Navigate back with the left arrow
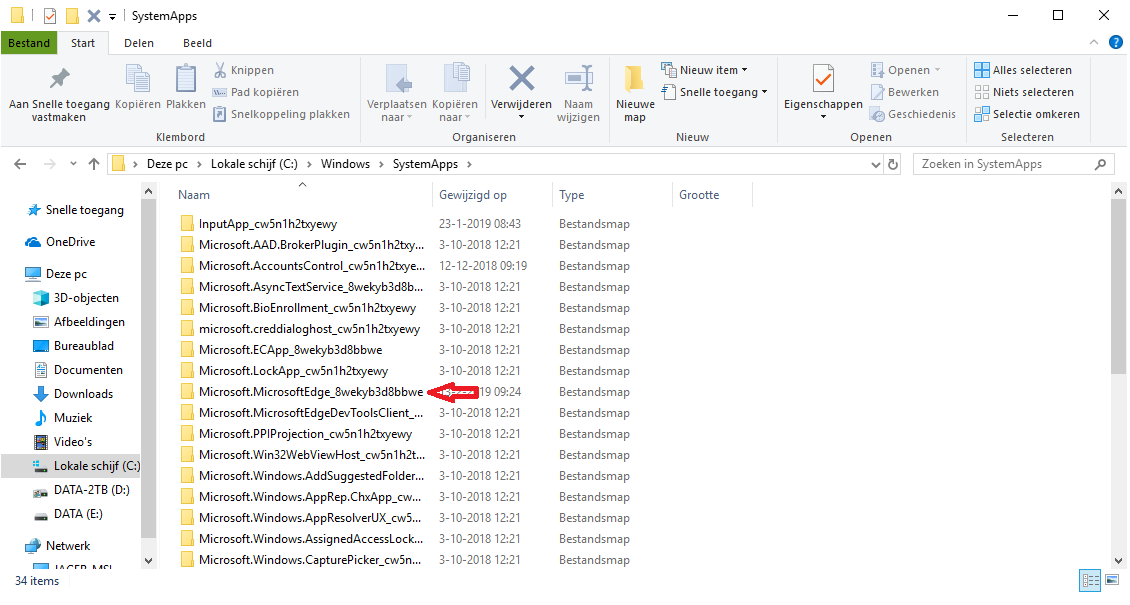The image size is (1130, 605). pyautogui.click(x=20, y=164)
